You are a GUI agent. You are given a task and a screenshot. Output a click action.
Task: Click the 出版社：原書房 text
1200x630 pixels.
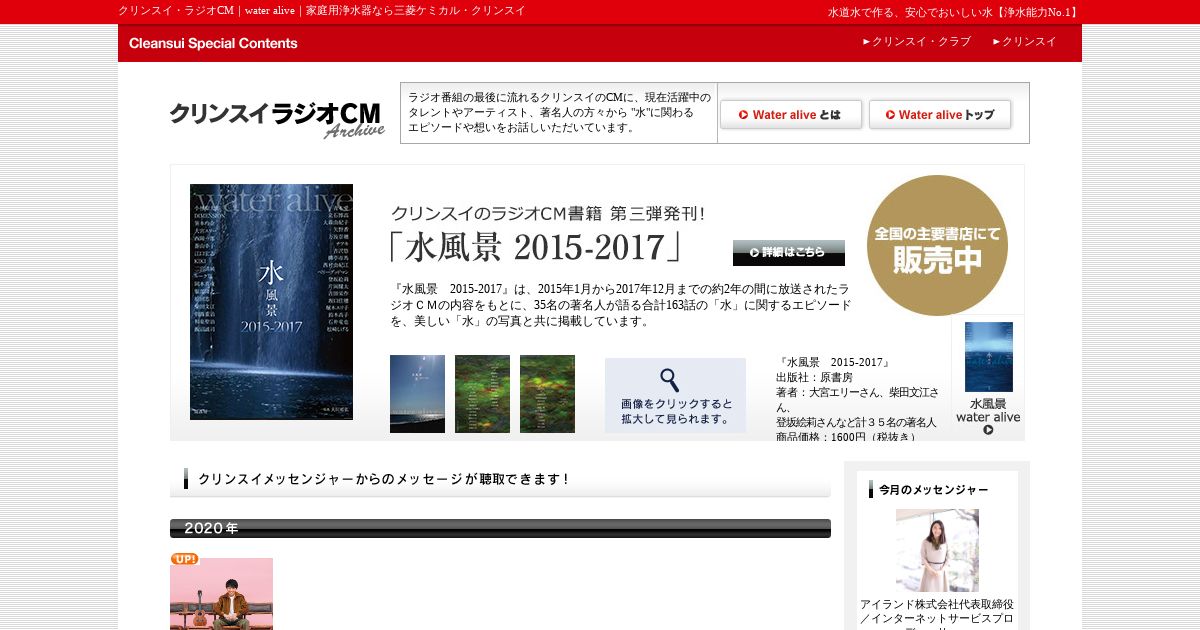coord(814,377)
